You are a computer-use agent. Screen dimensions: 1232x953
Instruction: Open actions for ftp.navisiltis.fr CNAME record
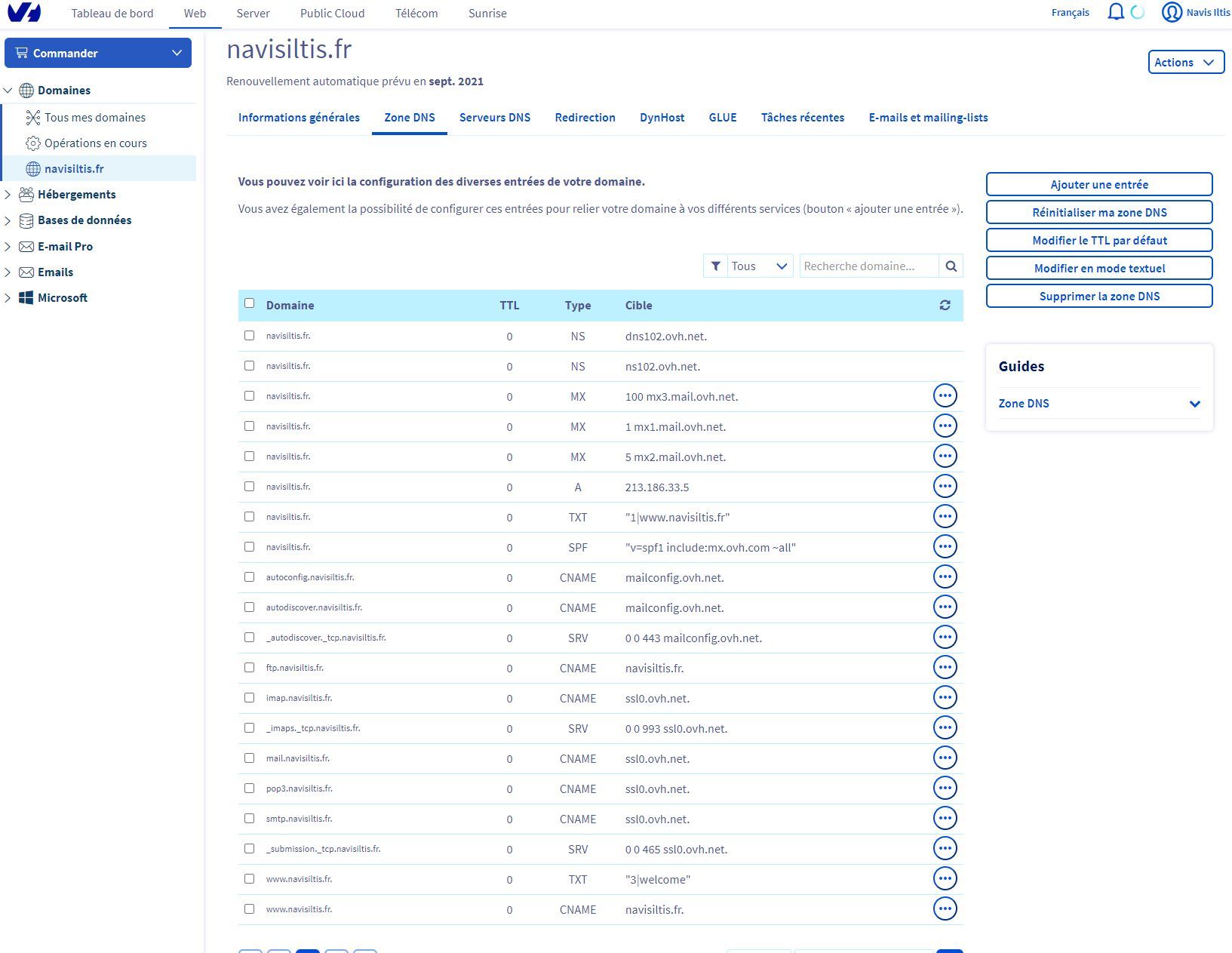click(945, 668)
